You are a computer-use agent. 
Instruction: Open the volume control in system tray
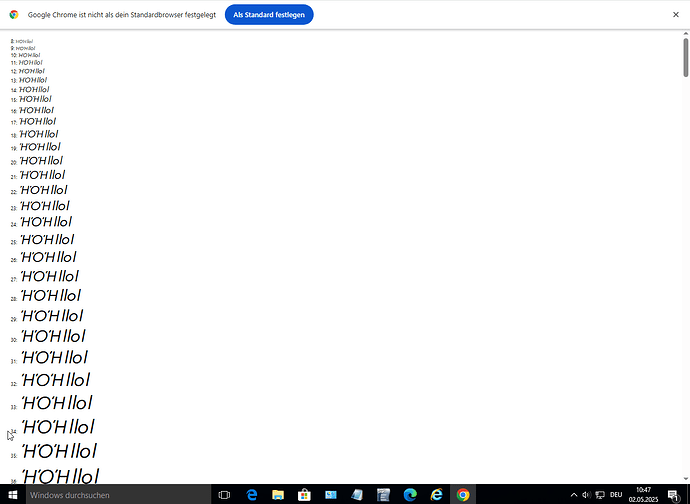tap(586, 495)
